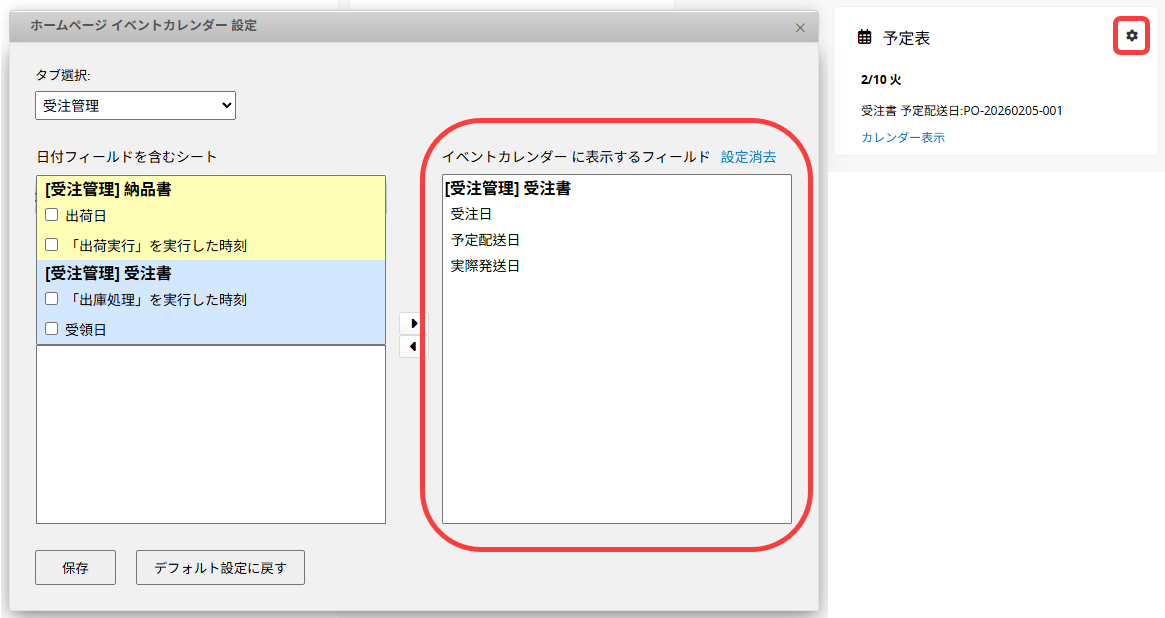Select 予定配送日 in the displayed fields list

(485, 240)
